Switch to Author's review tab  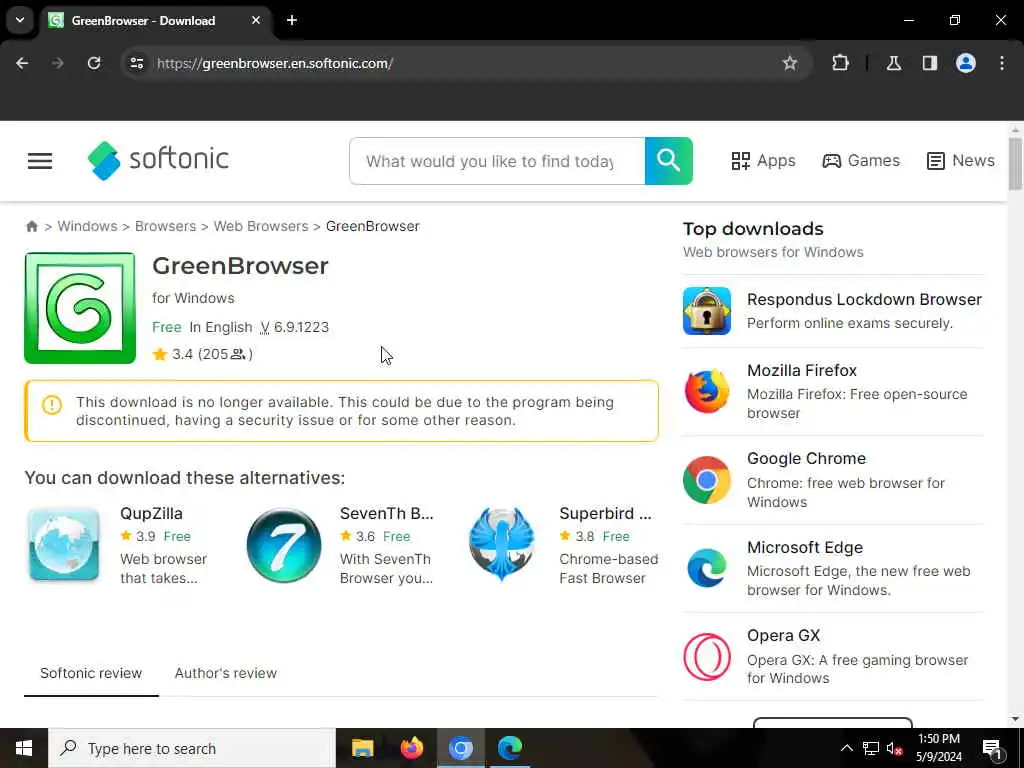pyautogui.click(x=225, y=673)
